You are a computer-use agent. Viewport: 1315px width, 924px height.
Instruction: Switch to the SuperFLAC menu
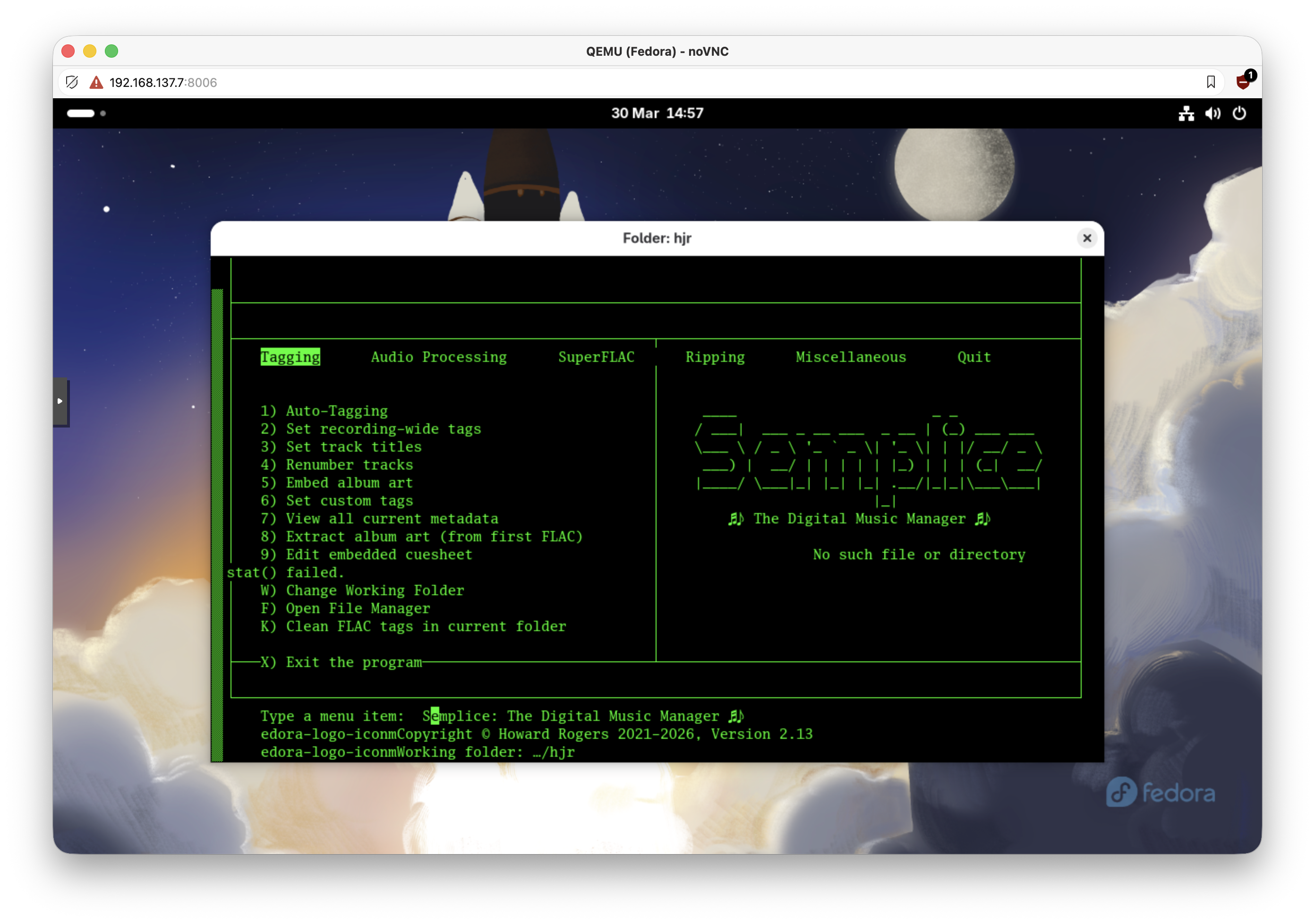click(596, 357)
